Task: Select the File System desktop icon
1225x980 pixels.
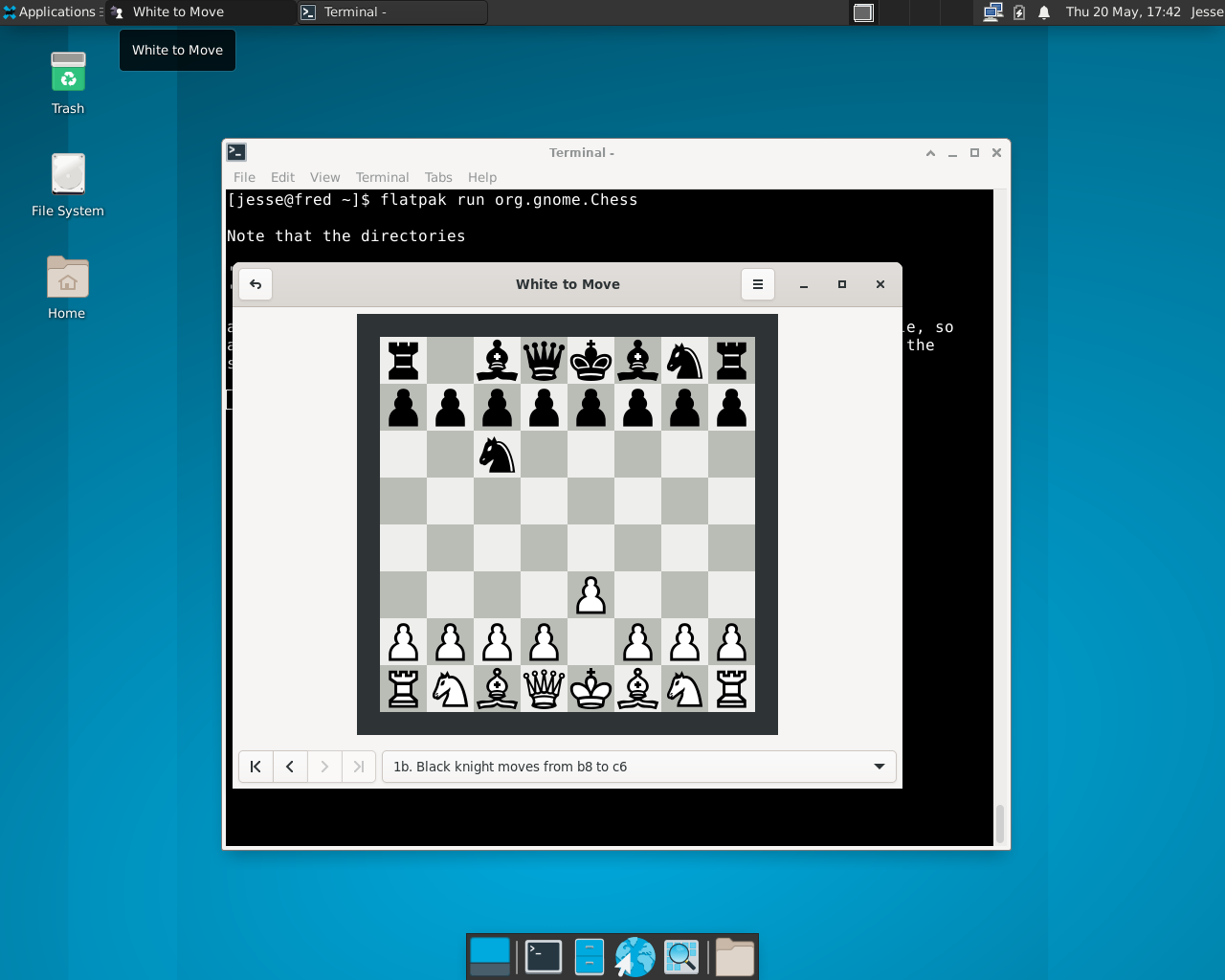Action: tap(68, 186)
